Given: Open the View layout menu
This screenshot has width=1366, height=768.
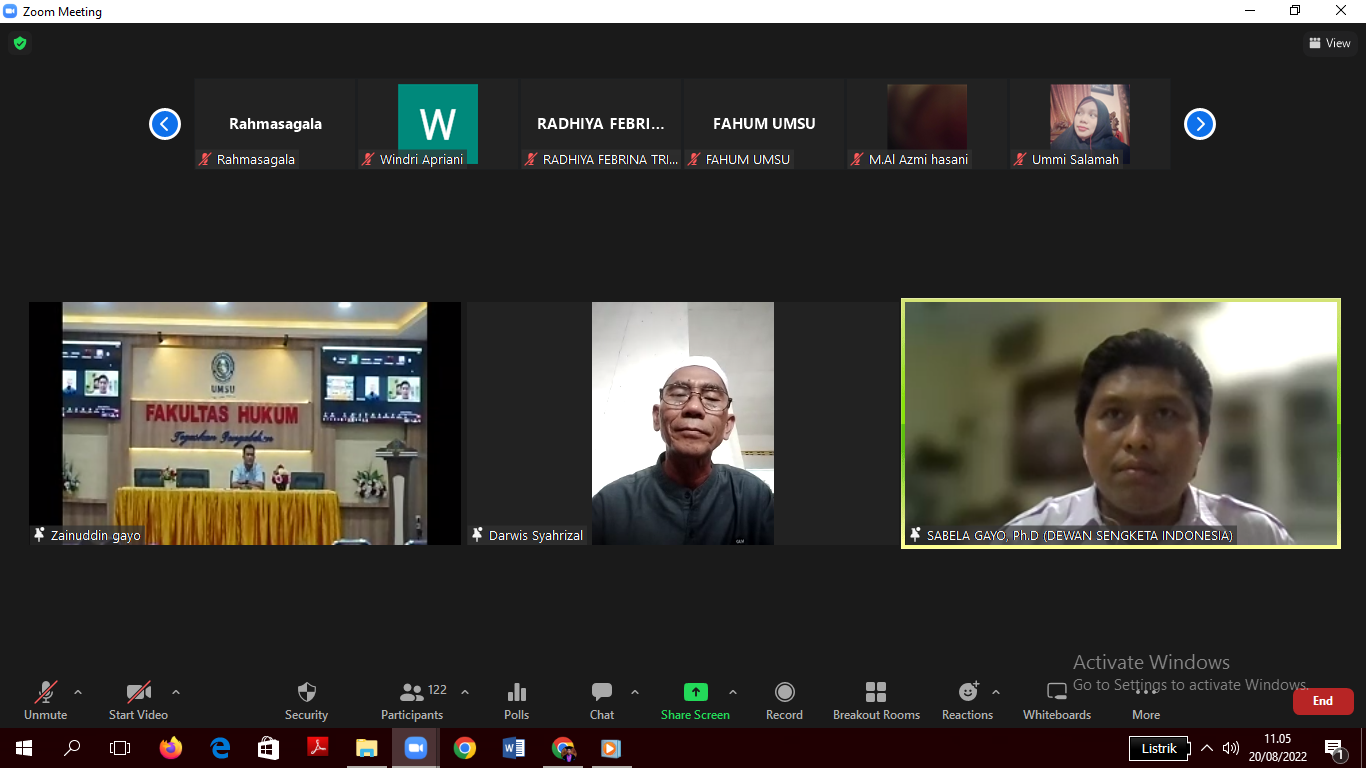Looking at the screenshot, I should [1329, 43].
